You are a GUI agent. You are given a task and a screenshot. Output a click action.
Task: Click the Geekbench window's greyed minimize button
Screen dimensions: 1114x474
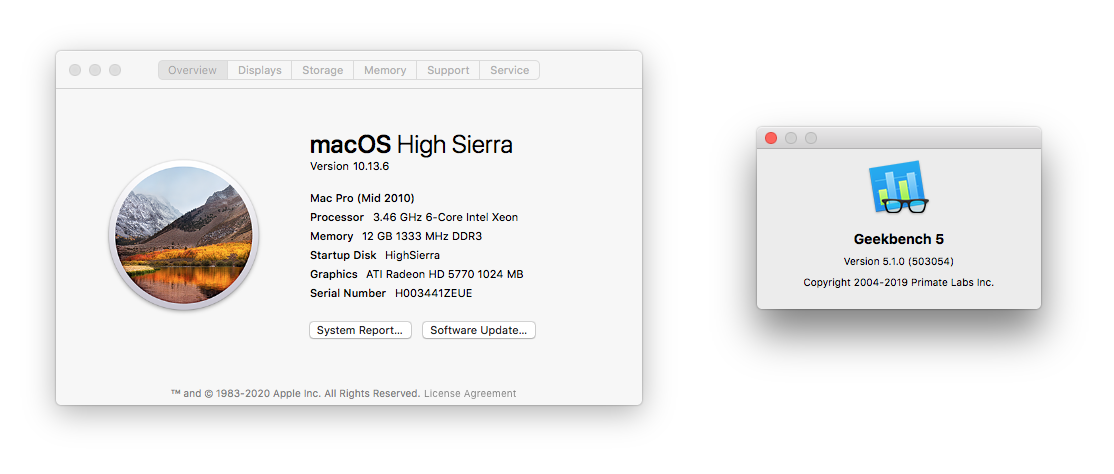[791, 138]
